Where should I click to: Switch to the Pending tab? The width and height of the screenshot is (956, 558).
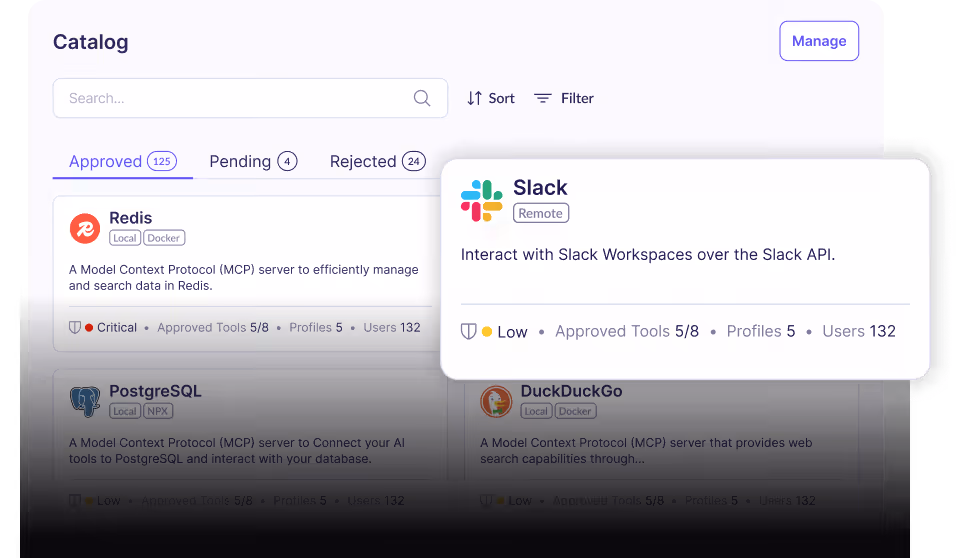(x=253, y=162)
